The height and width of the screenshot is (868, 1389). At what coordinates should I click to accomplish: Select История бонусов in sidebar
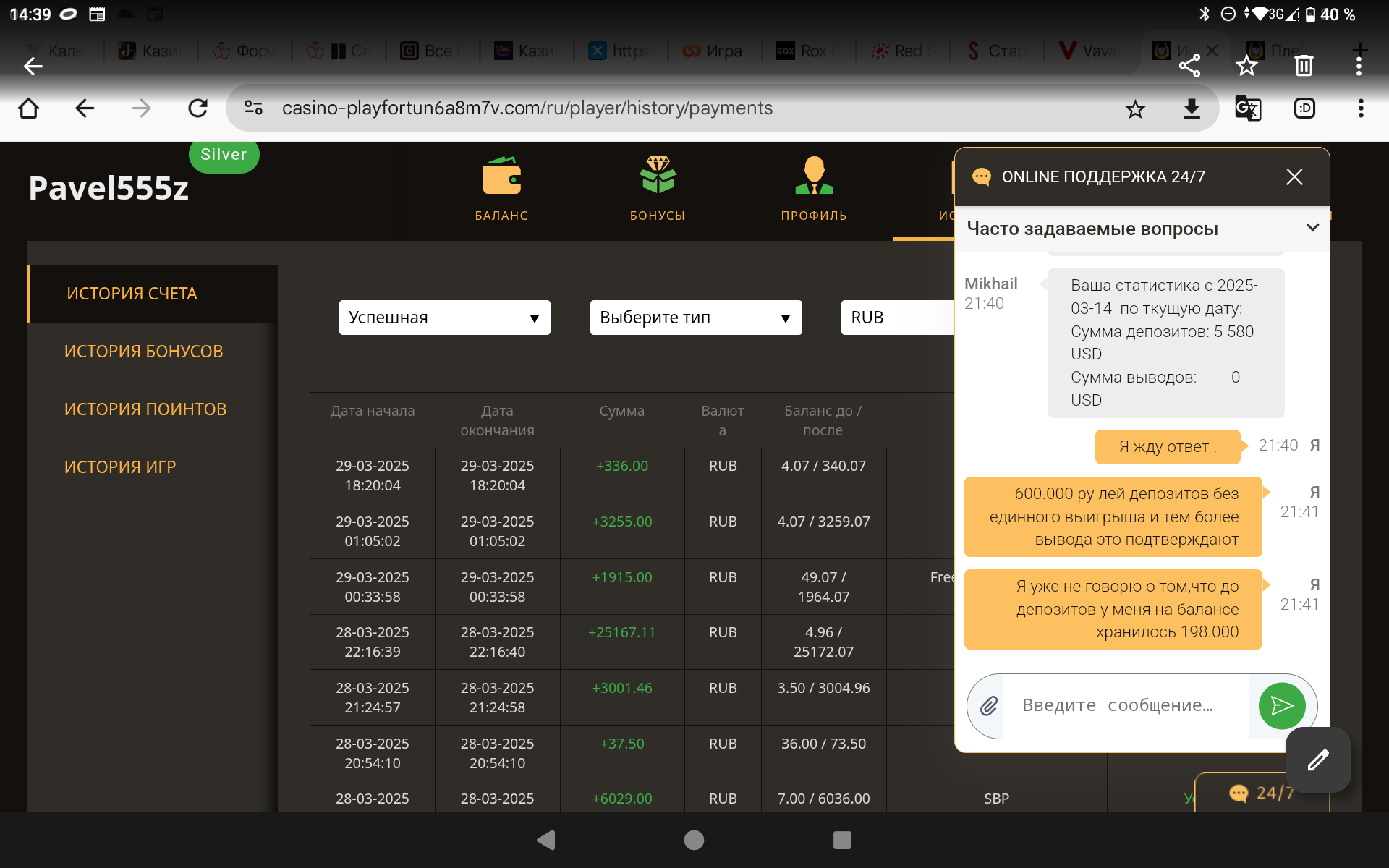143,352
